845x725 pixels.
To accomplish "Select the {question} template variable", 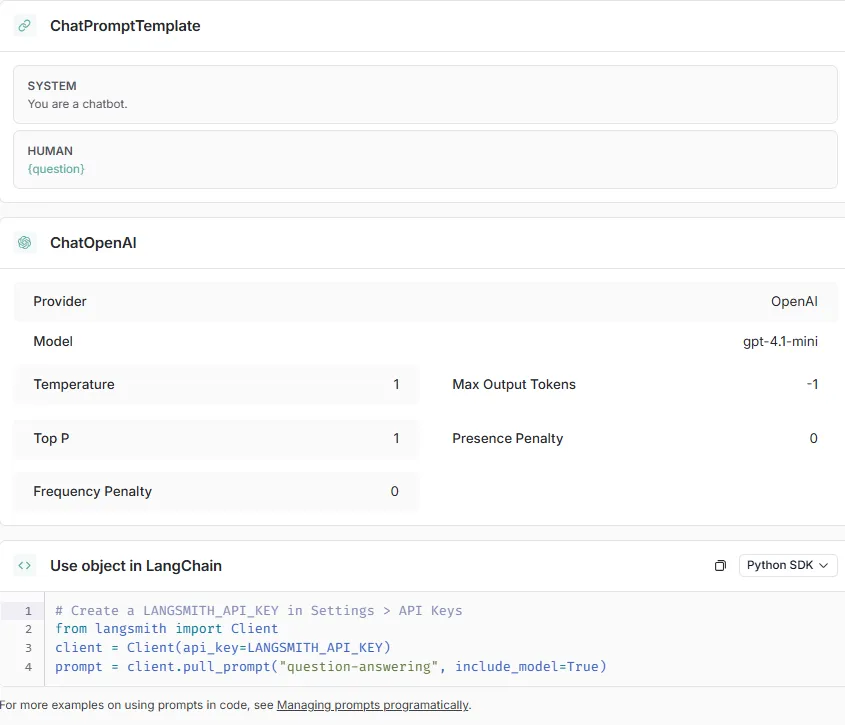I will [56, 169].
